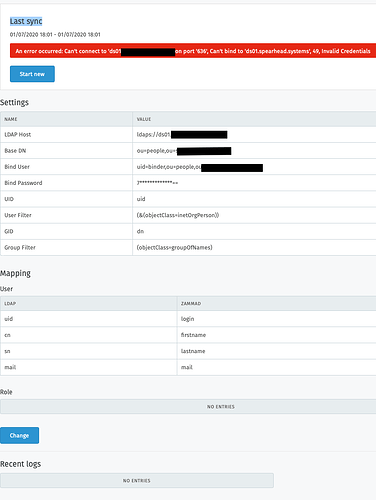Click the Start new button
This screenshot has width=376, height=500.
pos(32,74)
